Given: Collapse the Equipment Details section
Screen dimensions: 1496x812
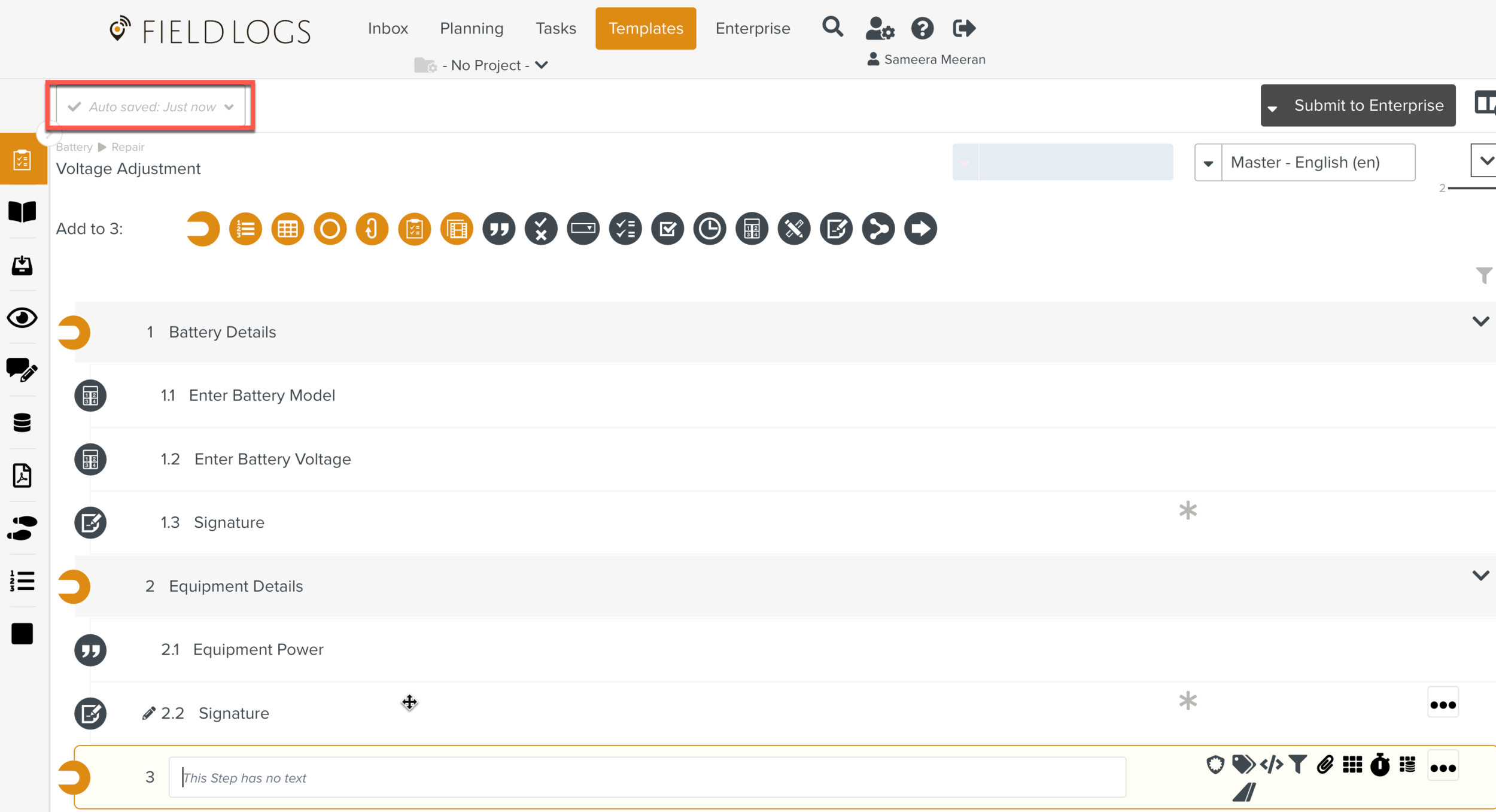Looking at the screenshot, I should [1480, 576].
